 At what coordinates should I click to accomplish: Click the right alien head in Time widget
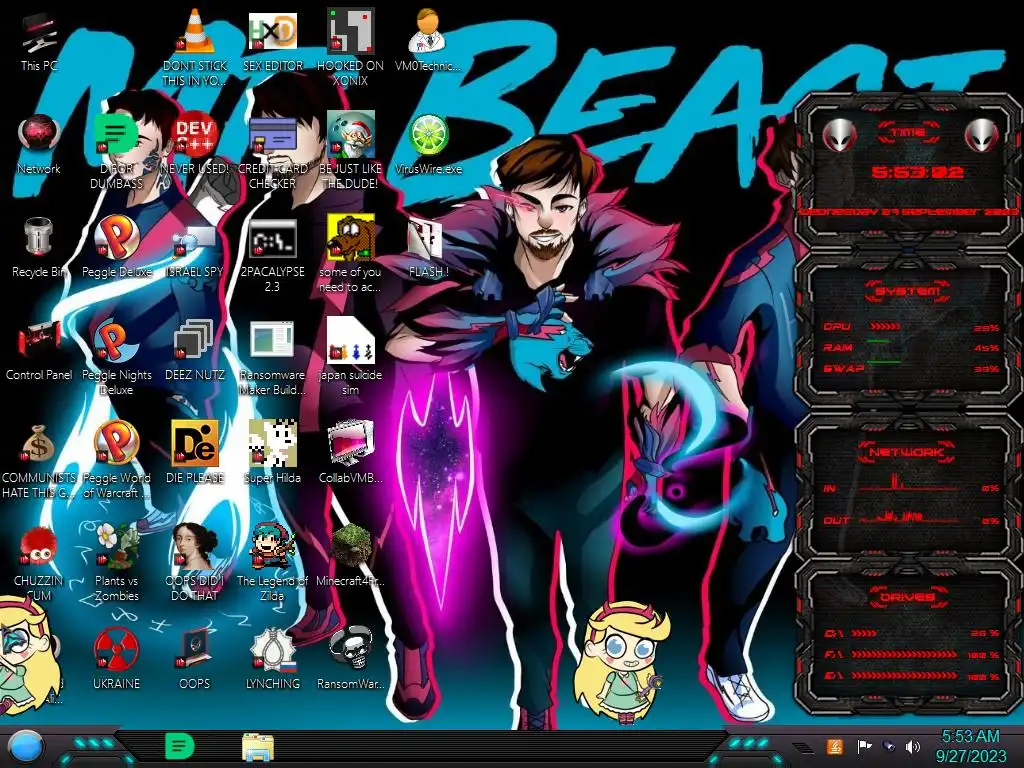tap(981, 136)
